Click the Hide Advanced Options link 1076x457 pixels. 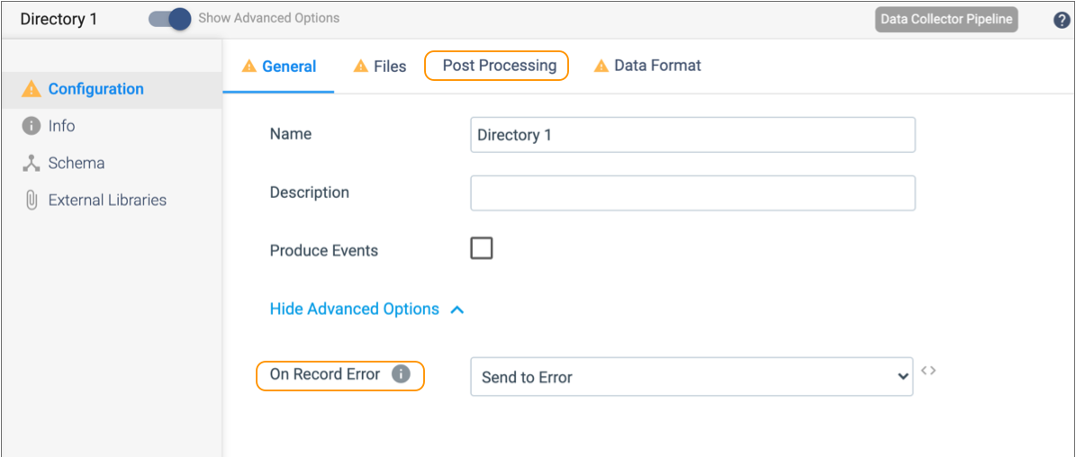(x=354, y=309)
